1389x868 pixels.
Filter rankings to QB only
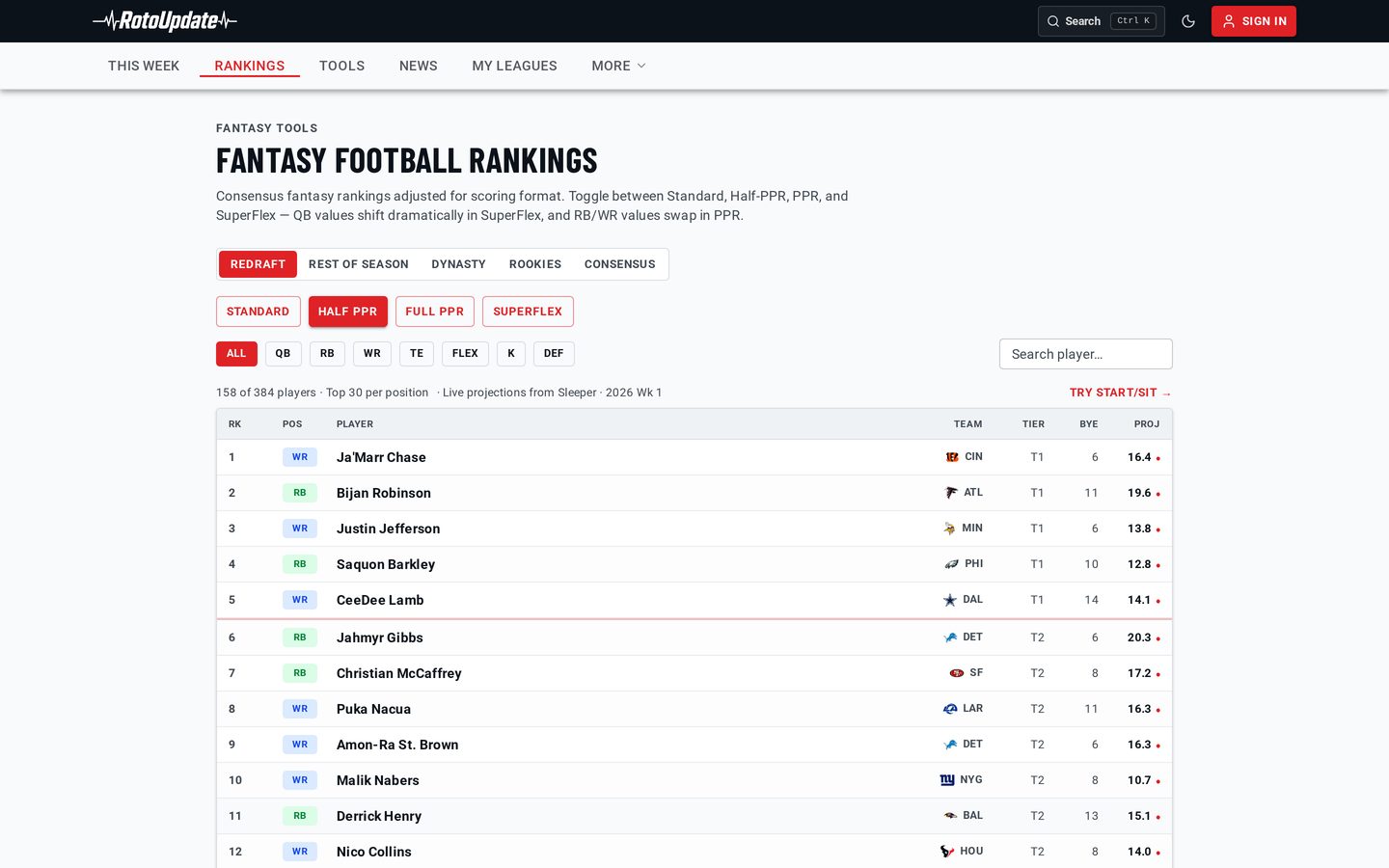pos(283,354)
